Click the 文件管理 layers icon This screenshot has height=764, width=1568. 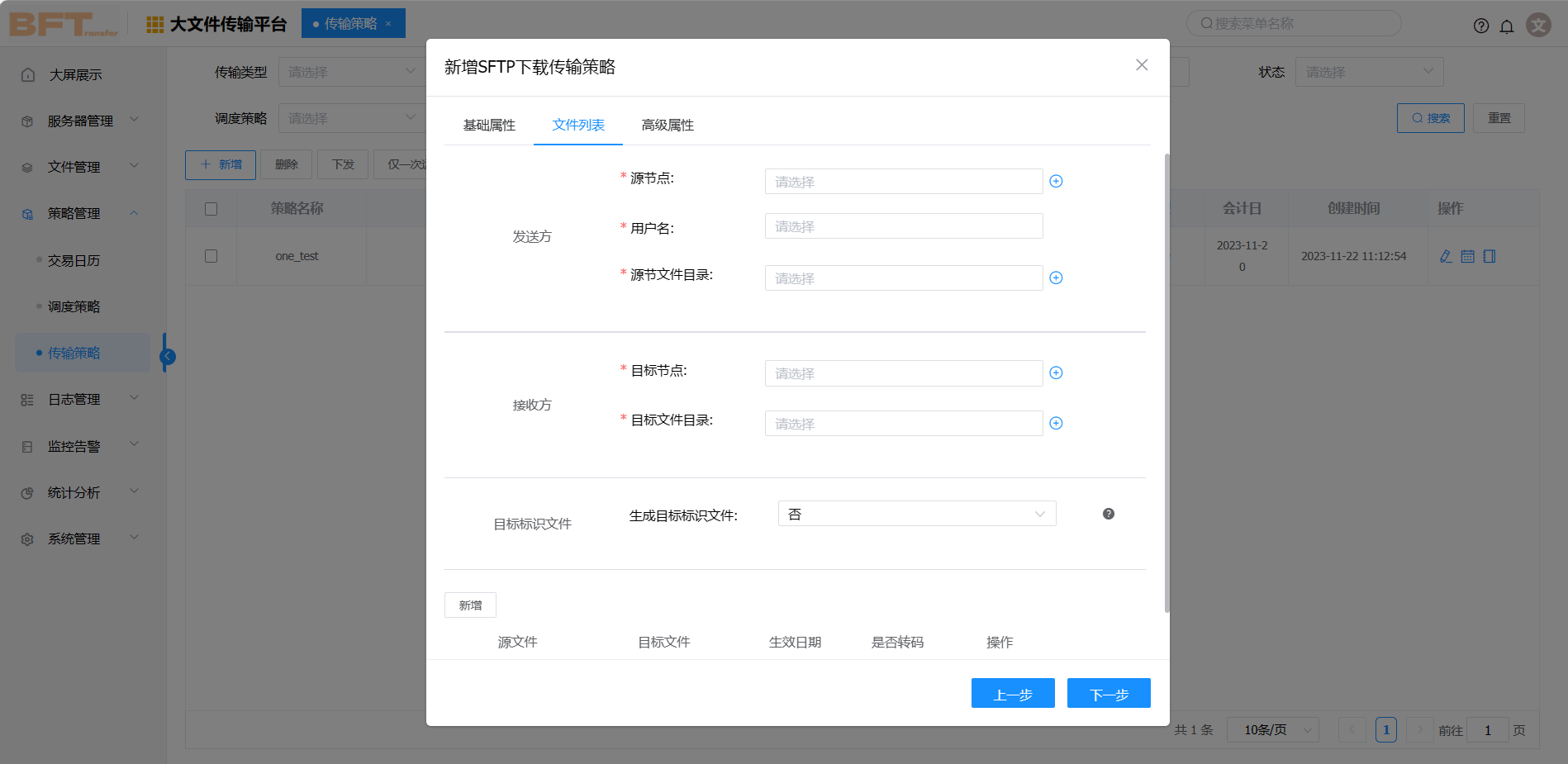(x=27, y=168)
